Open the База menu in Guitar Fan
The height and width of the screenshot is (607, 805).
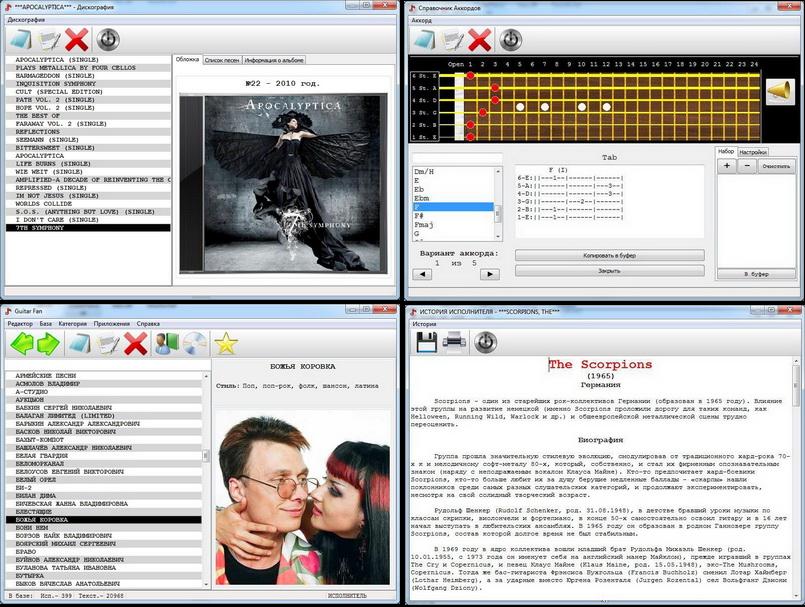pyautogui.click(x=46, y=324)
